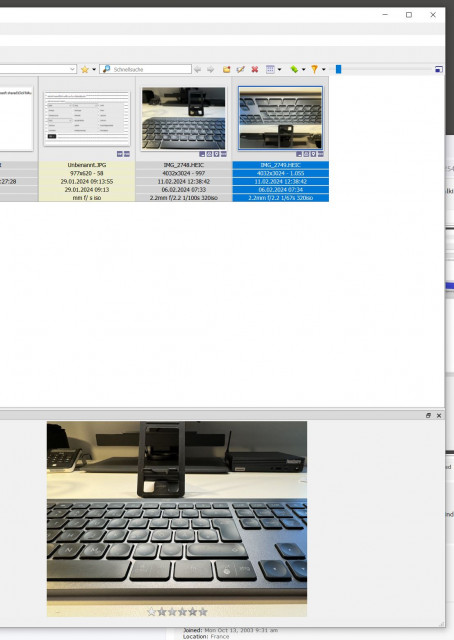Click the yellow favorites star icon
The height and width of the screenshot is (640, 454).
pyautogui.click(x=85, y=69)
